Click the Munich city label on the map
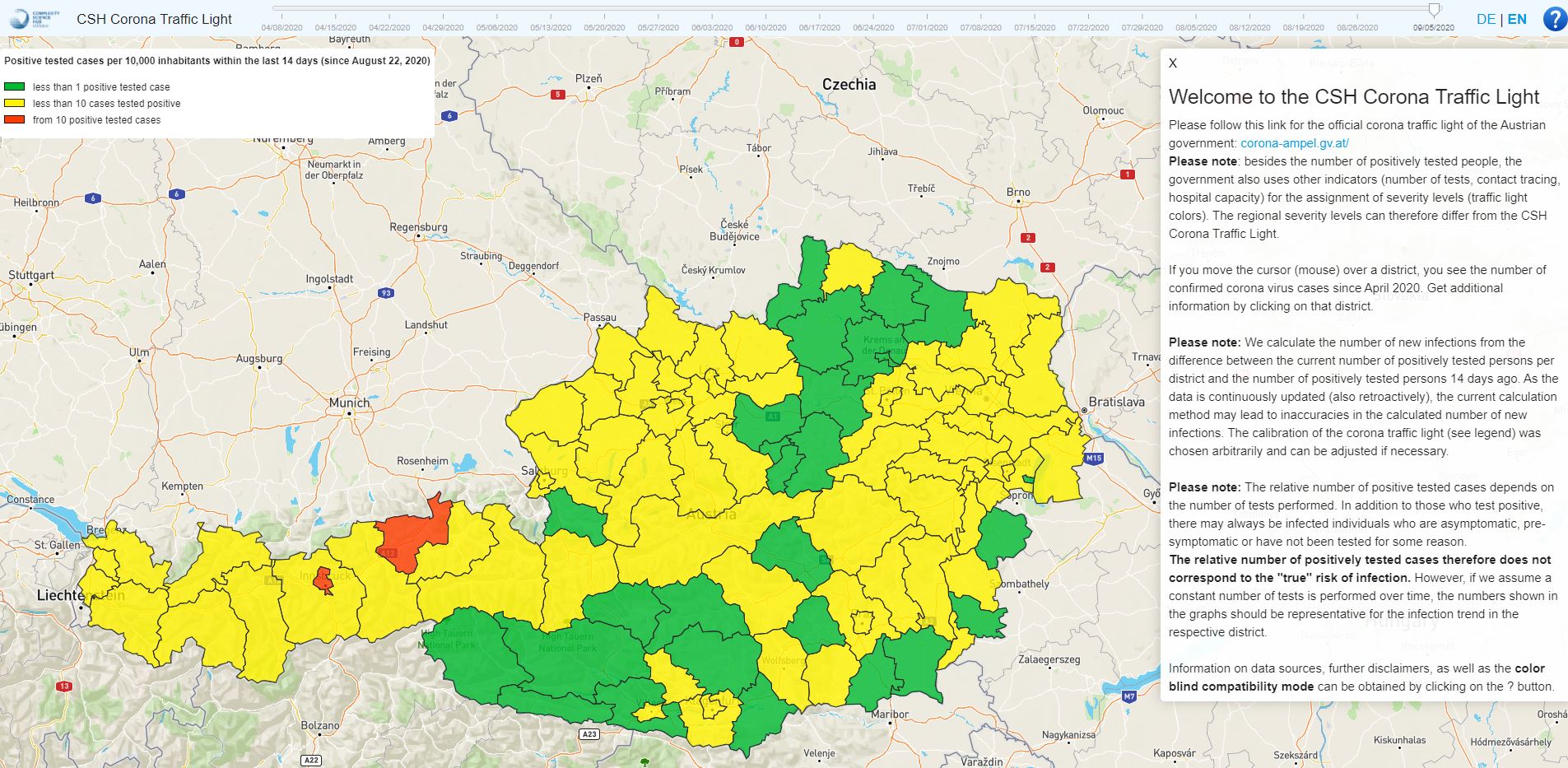 (x=349, y=403)
